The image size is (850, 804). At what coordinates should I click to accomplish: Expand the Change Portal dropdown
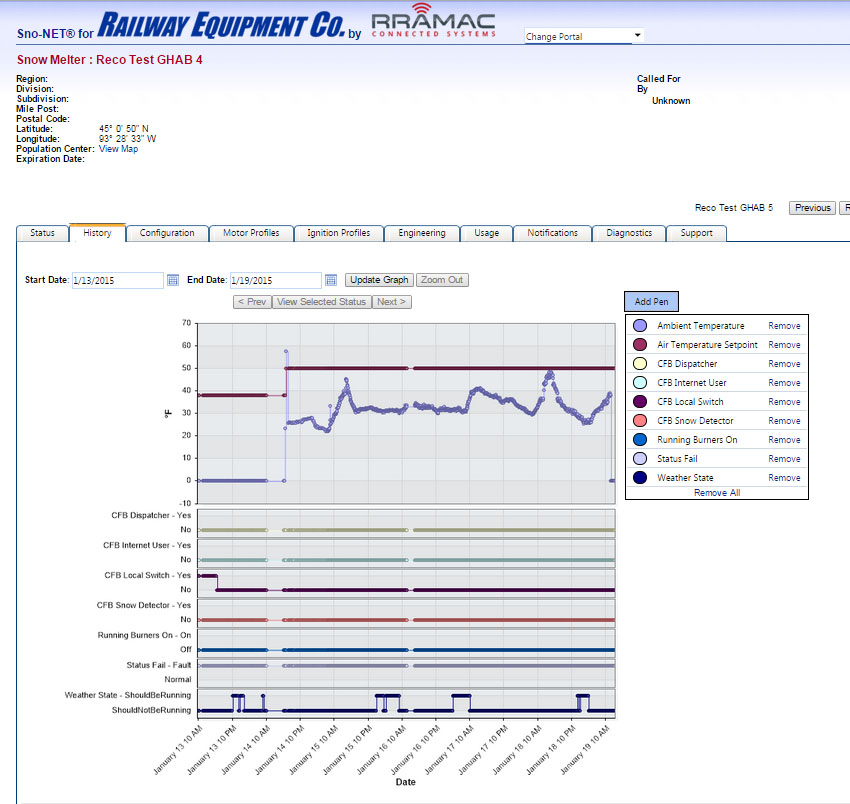pyautogui.click(x=583, y=36)
